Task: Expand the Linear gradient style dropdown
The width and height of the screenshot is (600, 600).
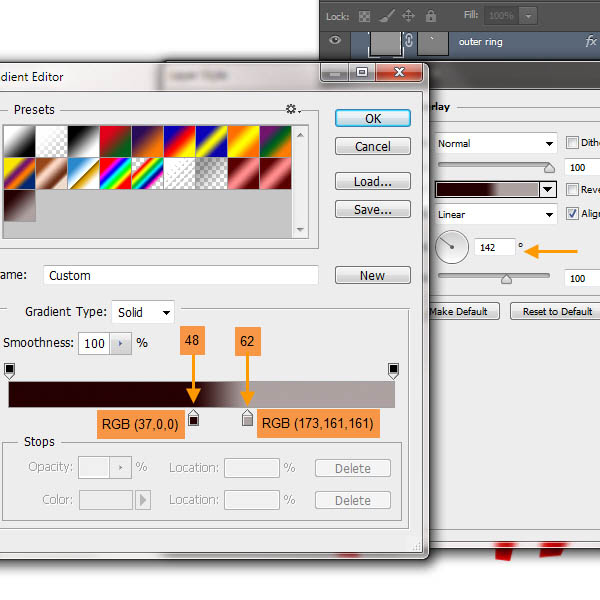Action: click(495, 214)
